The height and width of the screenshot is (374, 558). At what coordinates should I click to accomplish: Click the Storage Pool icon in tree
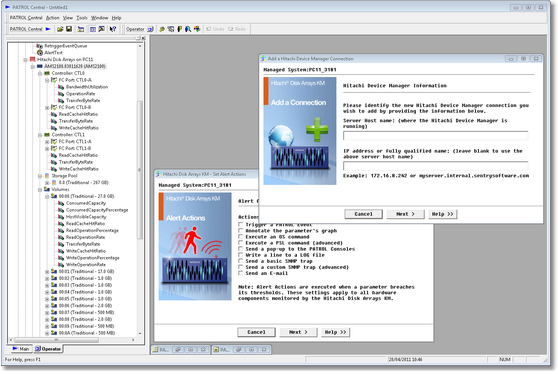tap(47, 176)
